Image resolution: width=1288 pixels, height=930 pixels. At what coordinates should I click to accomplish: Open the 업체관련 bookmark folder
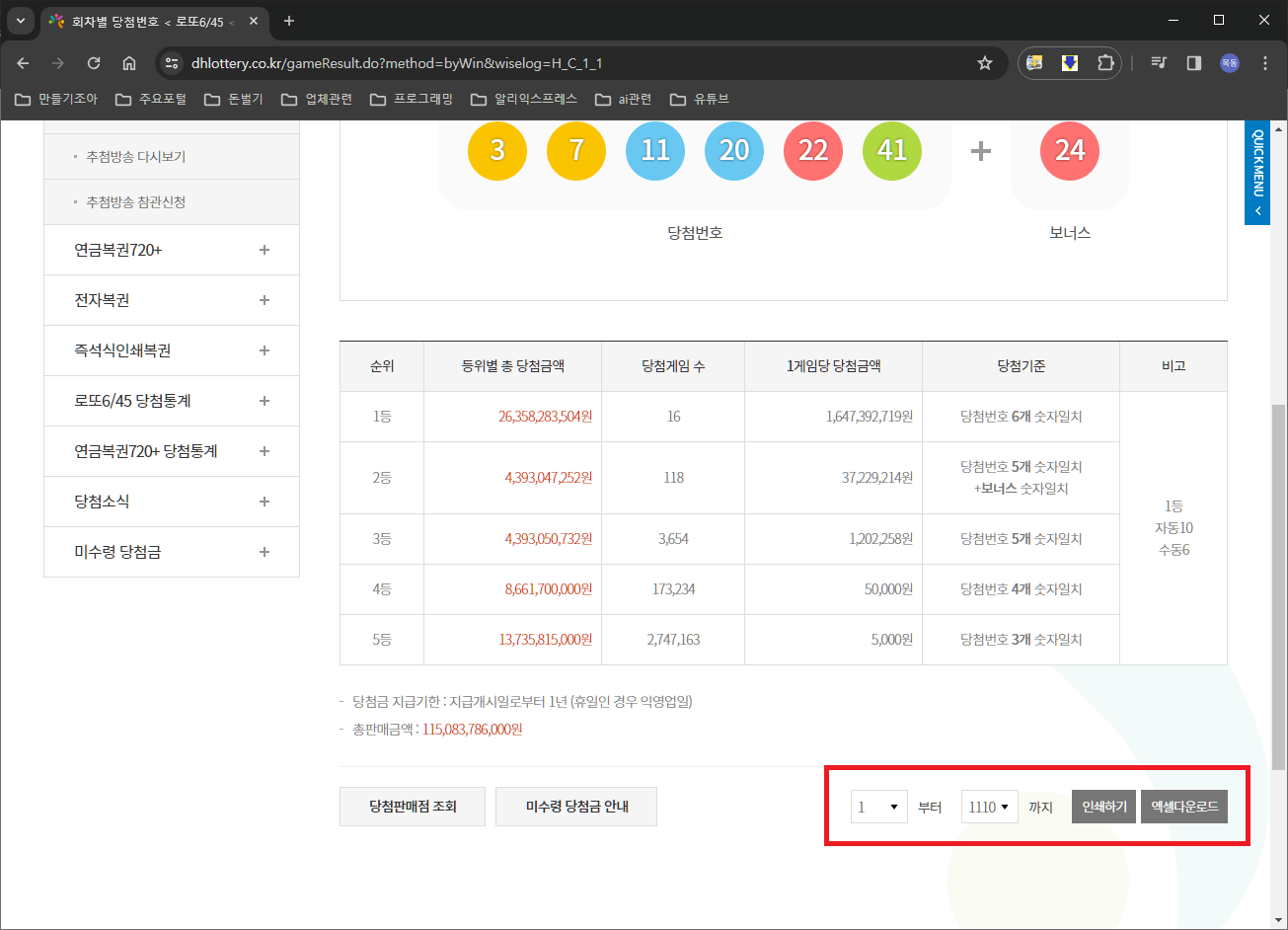coord(316,99)
